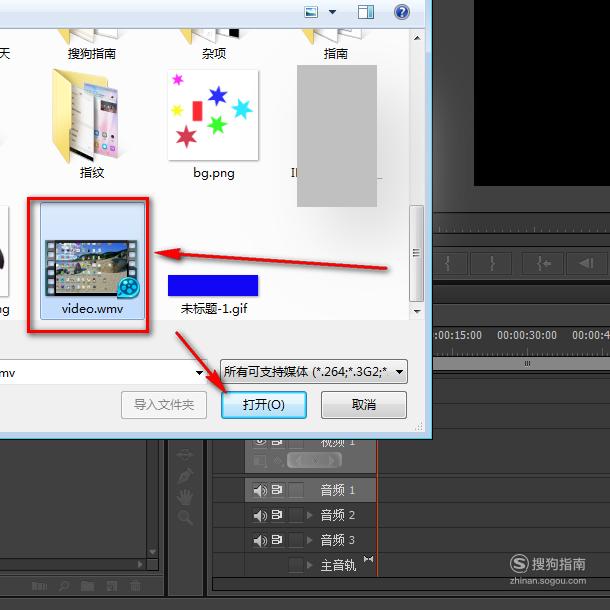Open the view options dropdown arrow

tap(332, 12)
